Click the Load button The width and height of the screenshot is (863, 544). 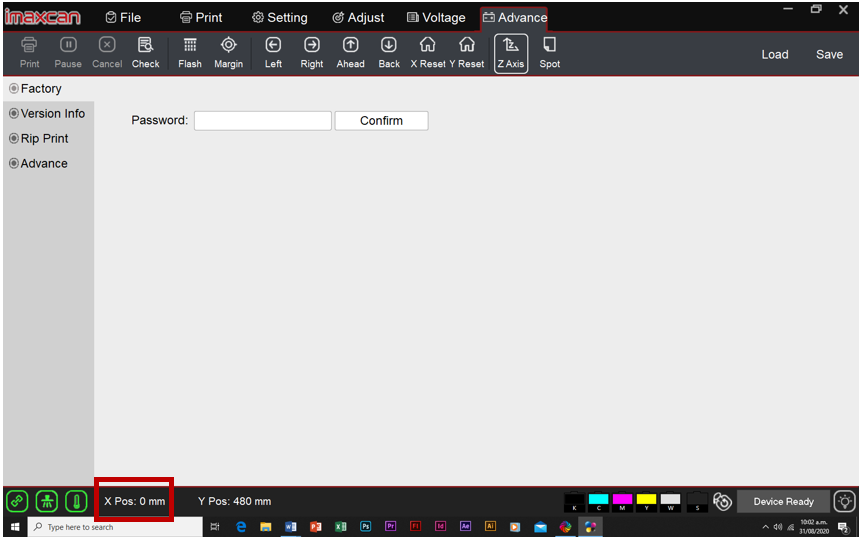click(x=775, y=55)
